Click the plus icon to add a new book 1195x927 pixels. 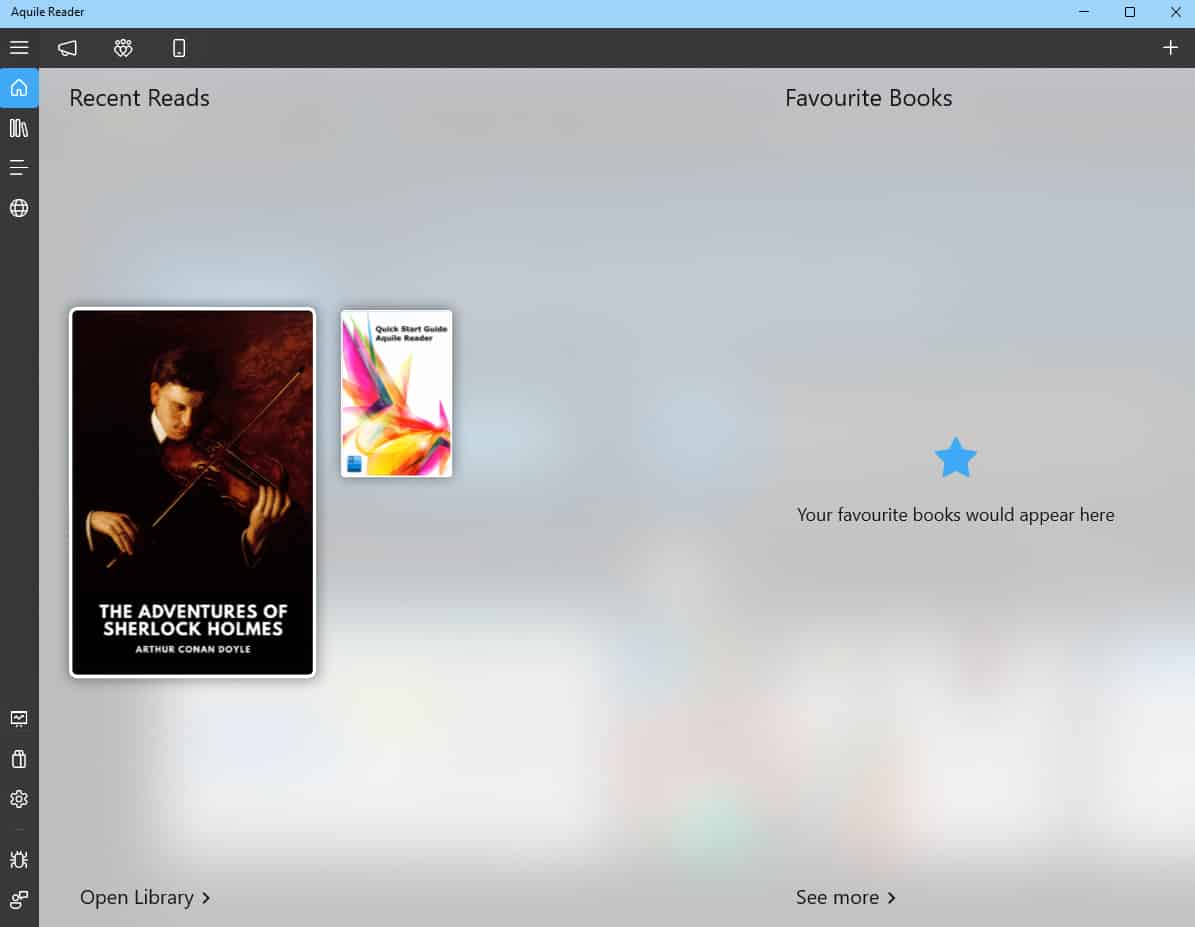tap(1170, 47)
